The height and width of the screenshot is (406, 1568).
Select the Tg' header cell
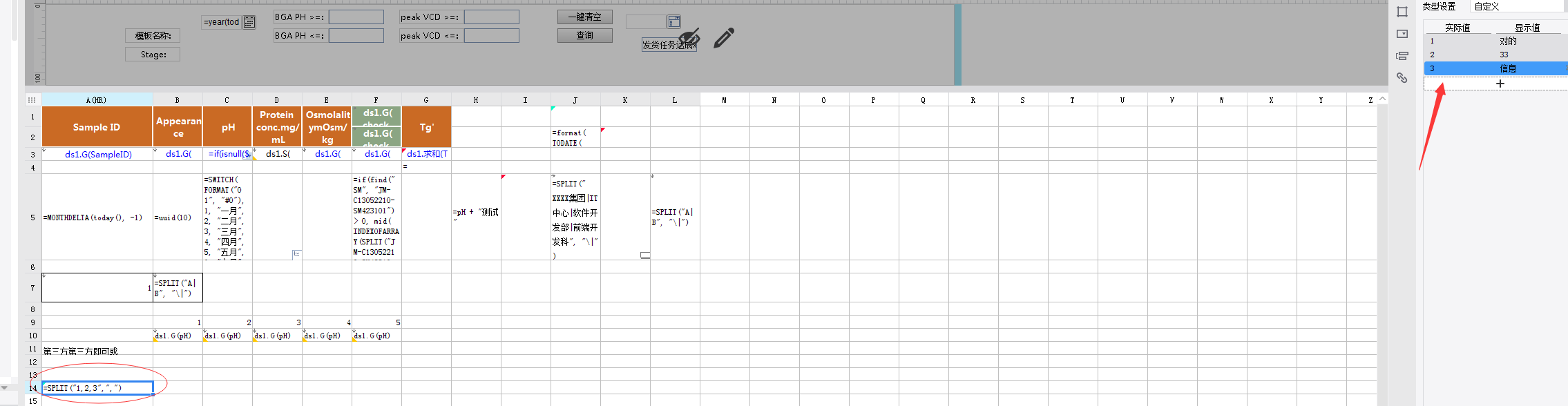(426, 127)
